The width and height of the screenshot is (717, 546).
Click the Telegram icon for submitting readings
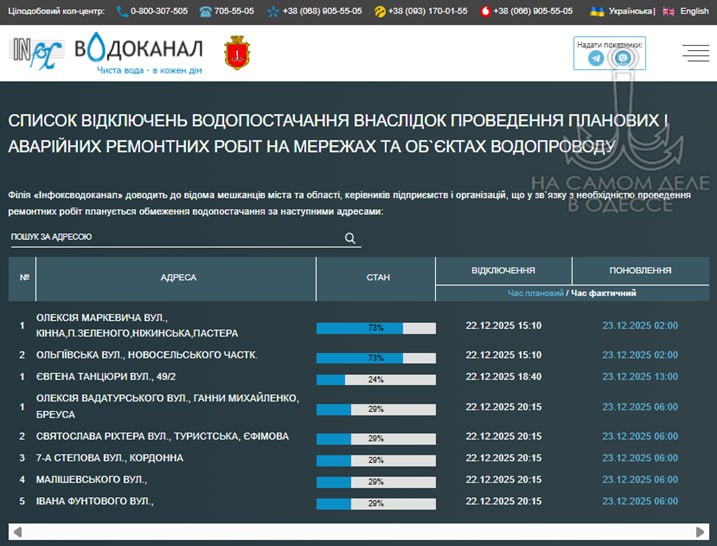(x=596, y=58)
